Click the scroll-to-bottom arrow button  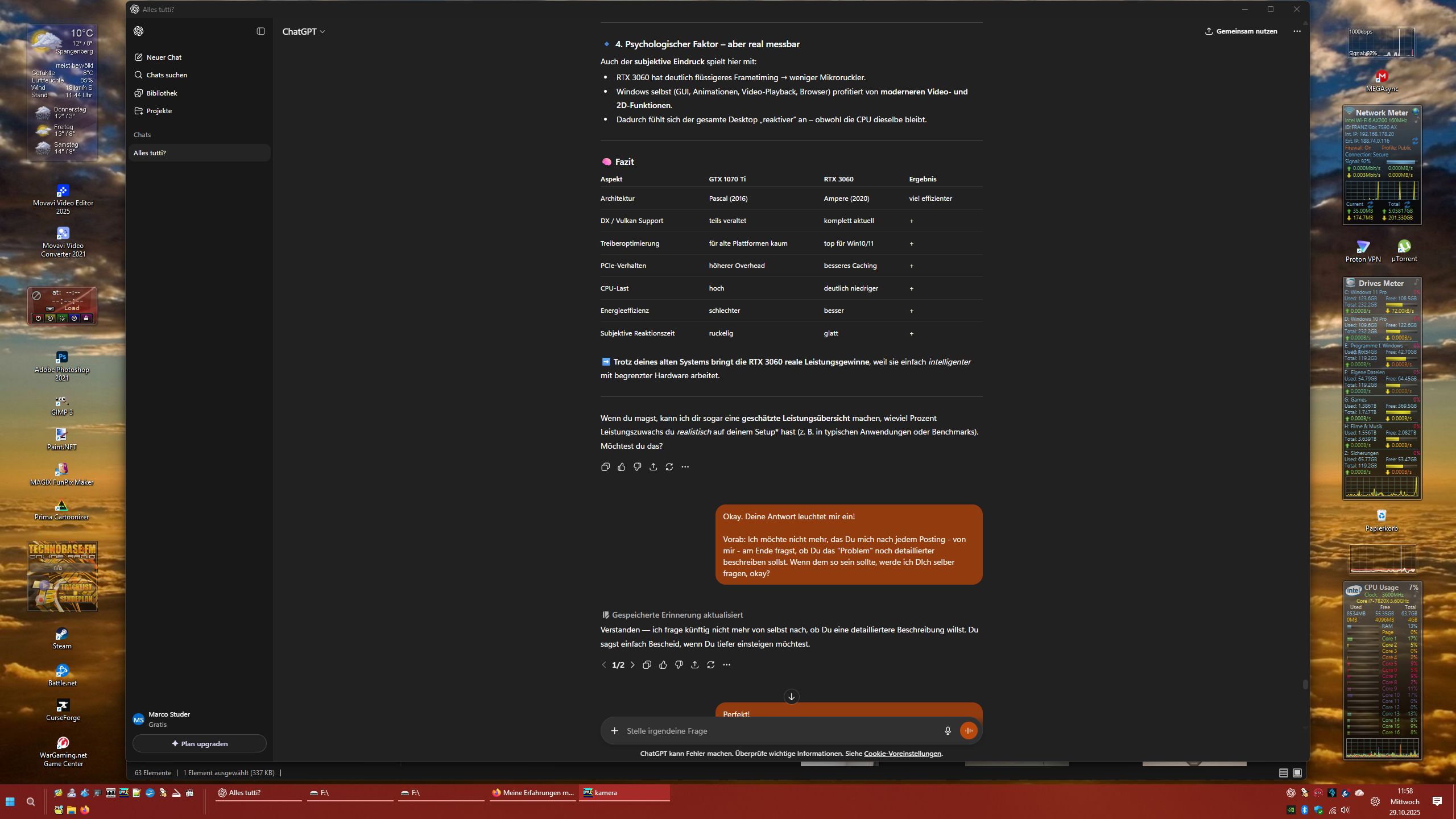pos(791,697)
